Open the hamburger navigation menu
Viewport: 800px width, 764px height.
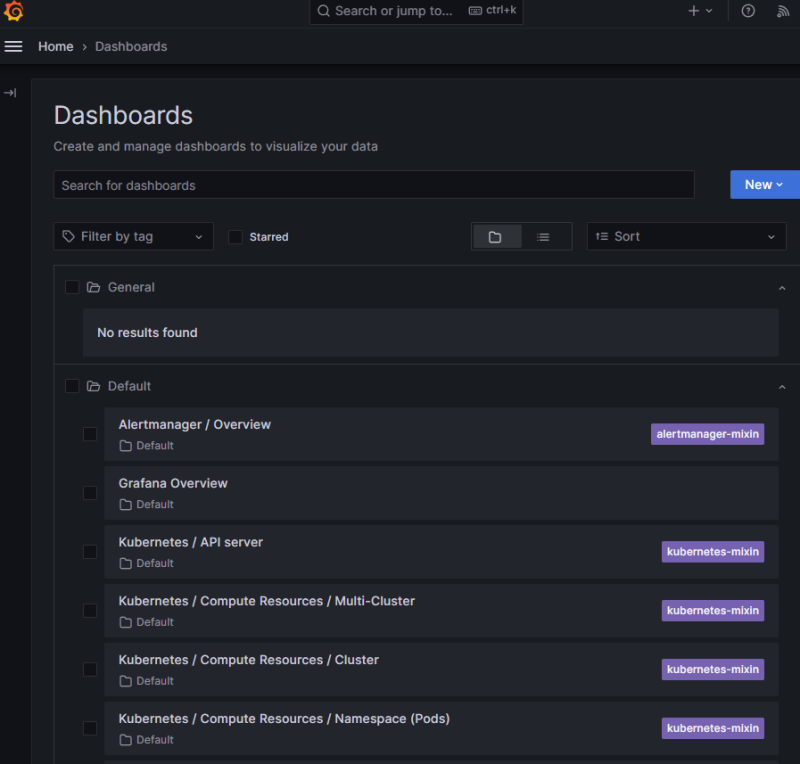click(x=14, y=47)
